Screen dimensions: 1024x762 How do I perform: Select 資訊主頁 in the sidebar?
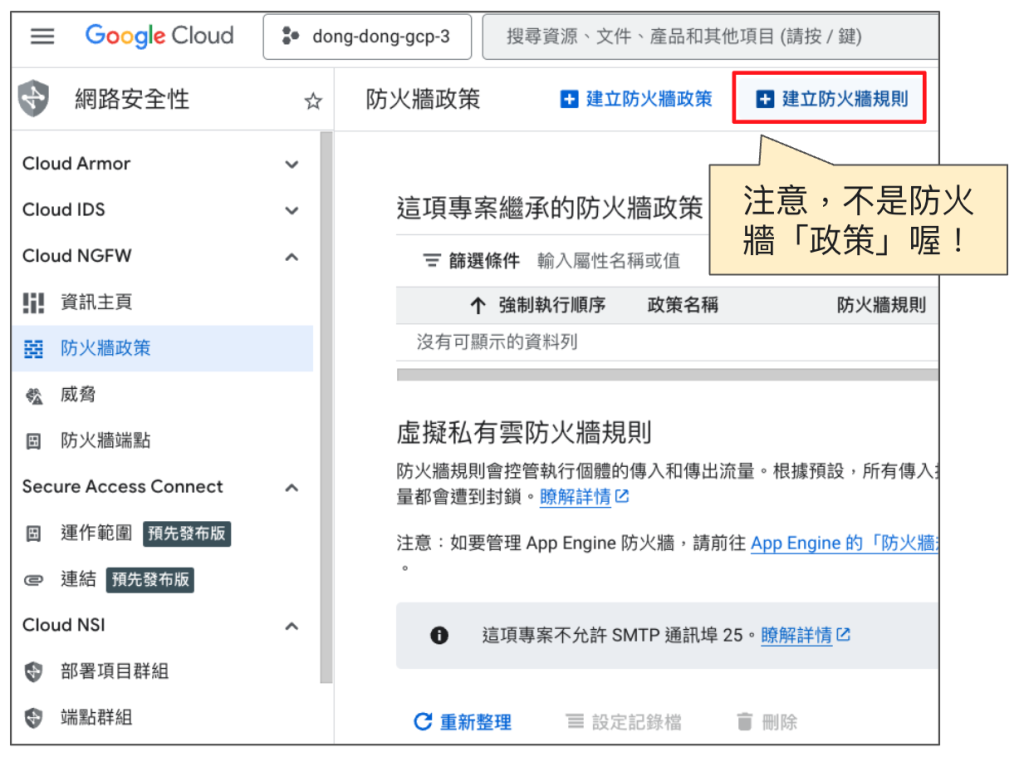[x=96, y=302]
